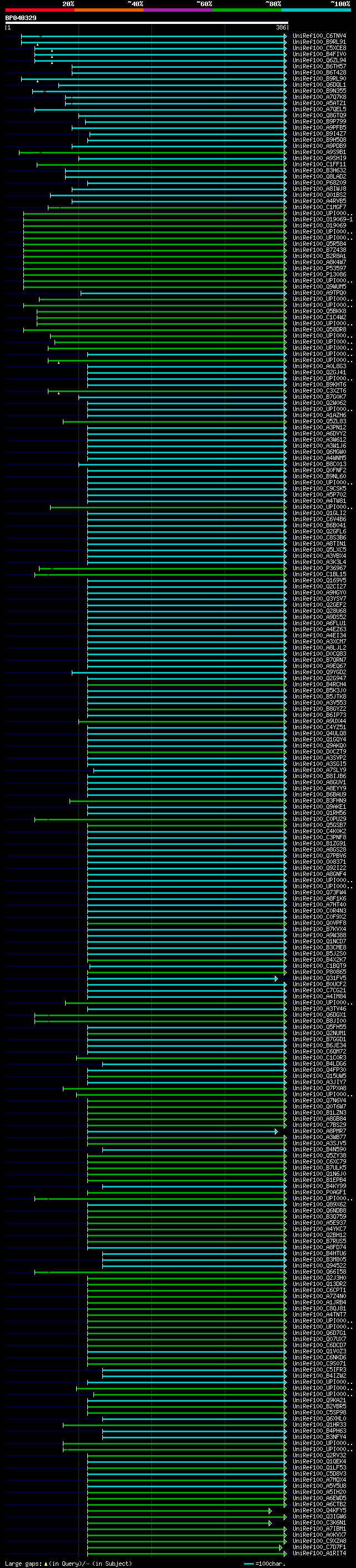Viewport: 356px width, 1568px height.
Task: Click hit label UniRef100_A7MQX4
Action: pos(319,1480)
